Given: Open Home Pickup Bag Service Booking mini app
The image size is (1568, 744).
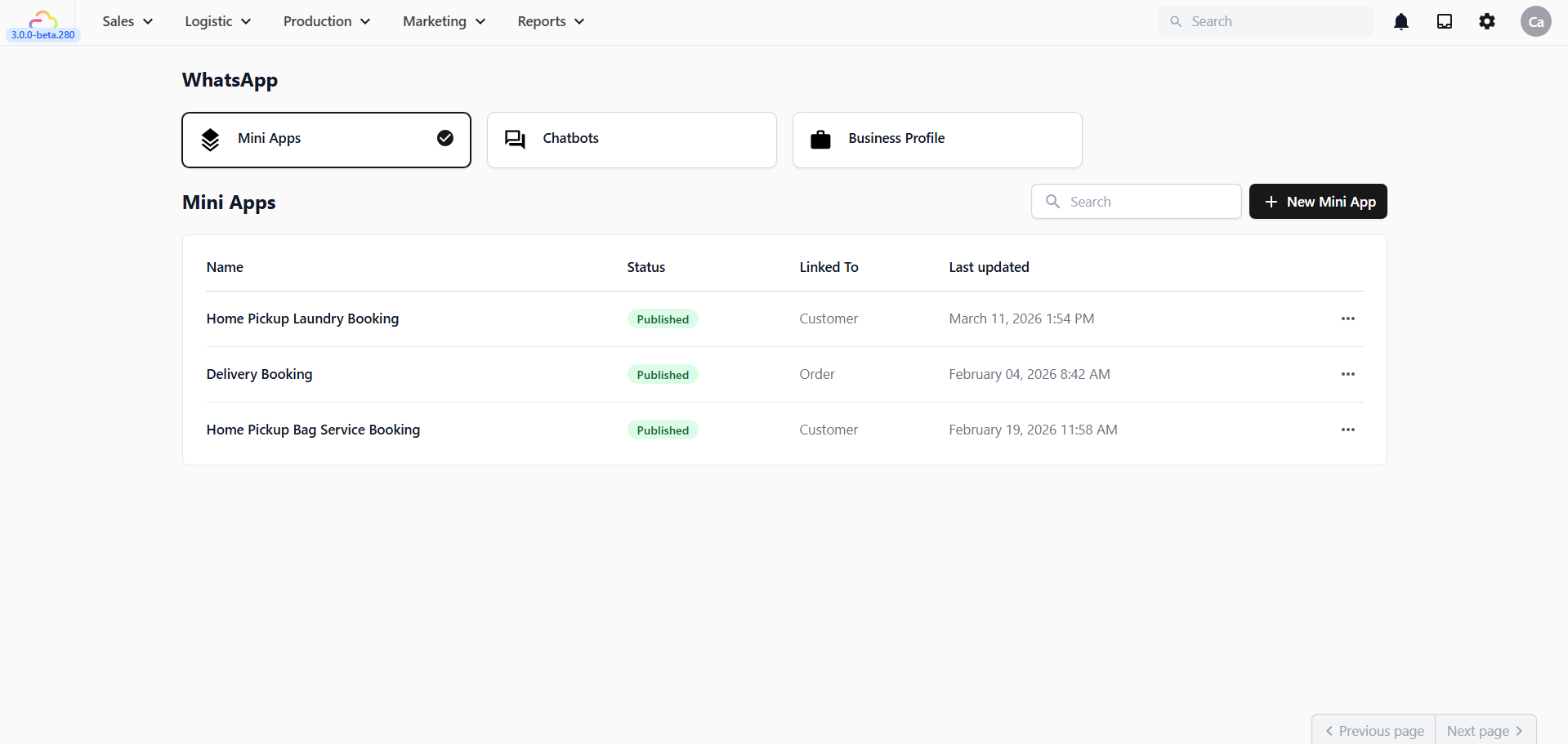Looking at the screenshot, I should pyautogui.click(x=313, y=430).
